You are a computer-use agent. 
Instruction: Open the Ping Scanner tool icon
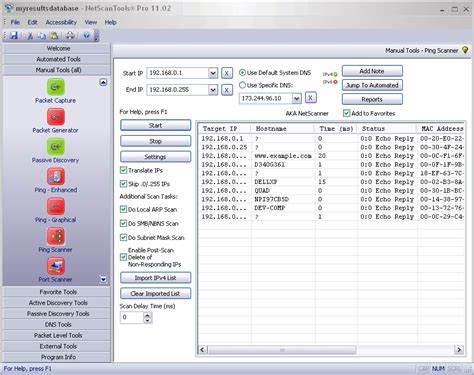point(56,236)
